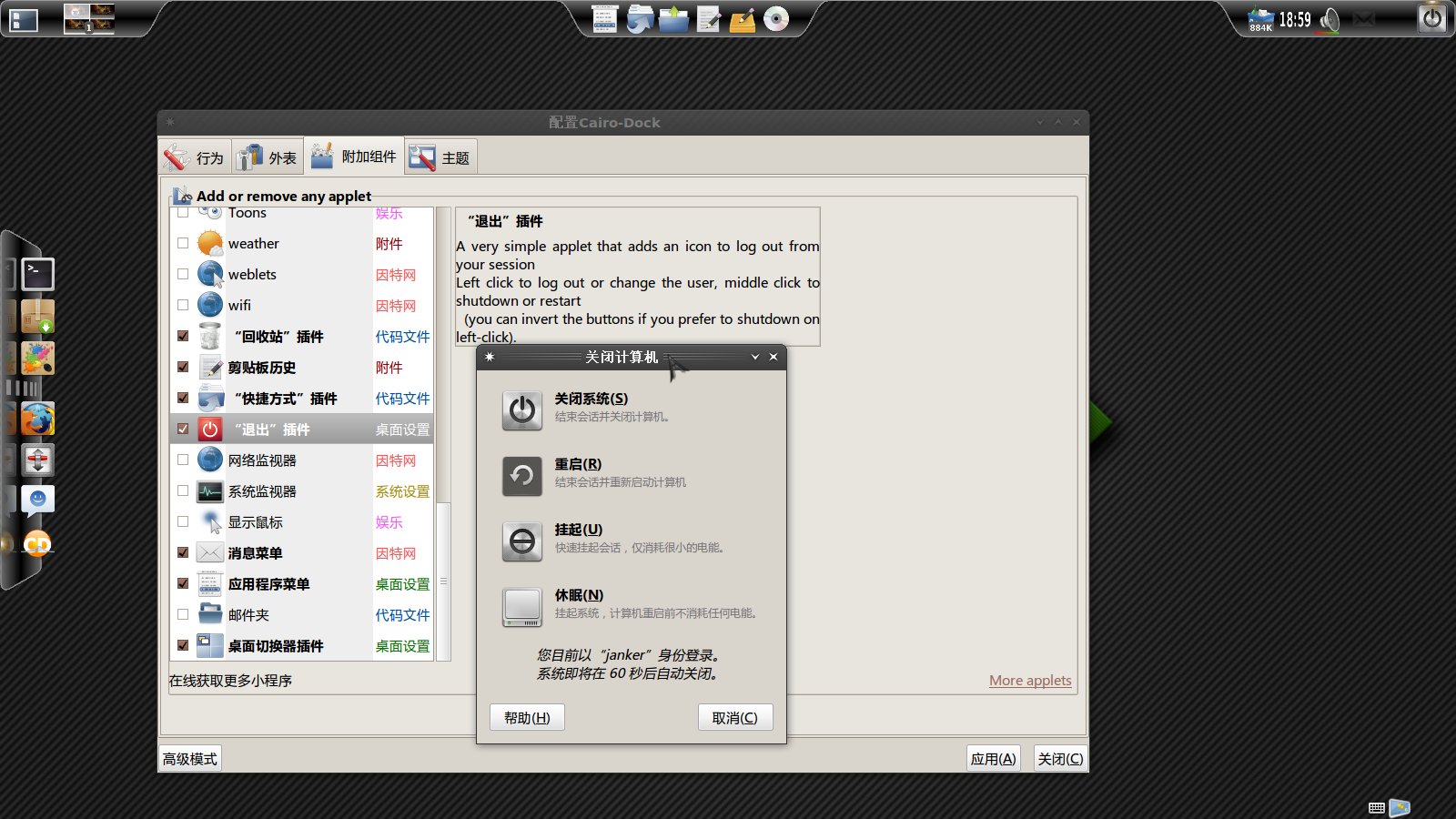Viewport: 1456px width, 819px height.
Task: Click the 取消(C) button in shutdown dialog
Action: point(735,717)
